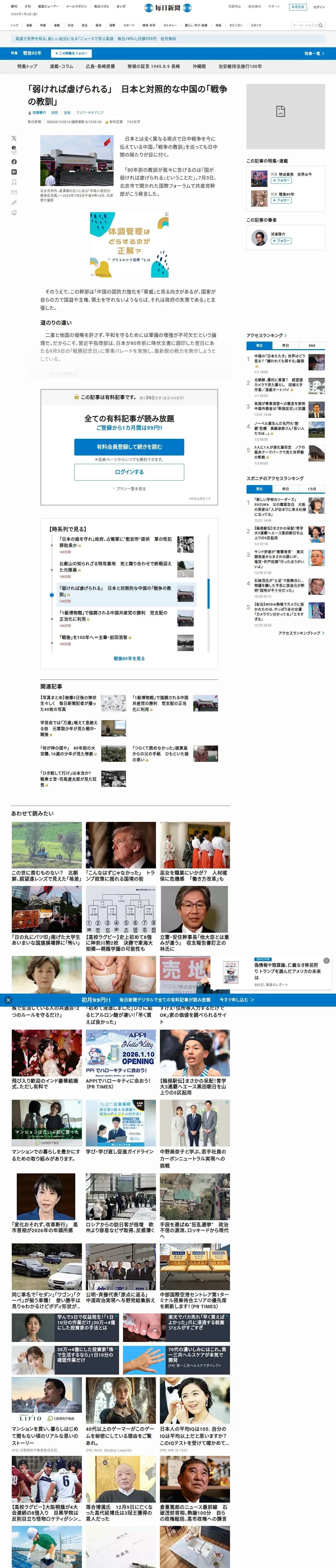This screenshot has width=336, height=1568.
Task: Open related article 学芸会では「万歳」唱えて息絶える役
Action: click(68, 728)
